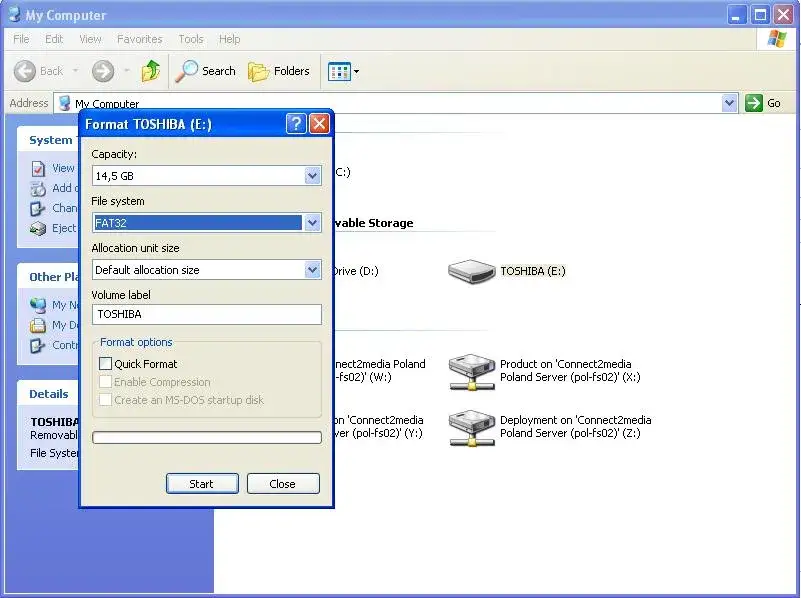The height and width of the screenshot is (598, 801).
Task: Click the Details panel header
Action: point(49,394)
